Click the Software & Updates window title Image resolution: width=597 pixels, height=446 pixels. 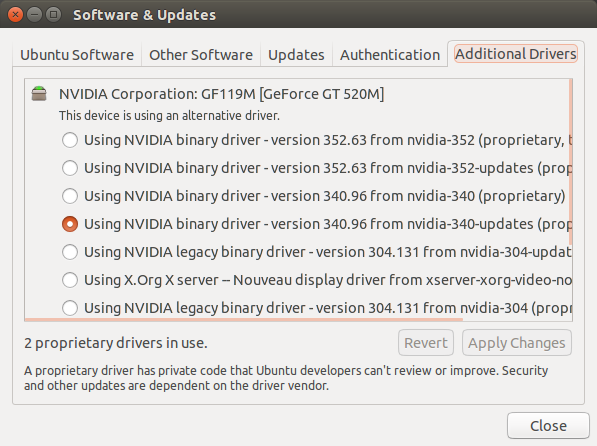tap(144, 15)
